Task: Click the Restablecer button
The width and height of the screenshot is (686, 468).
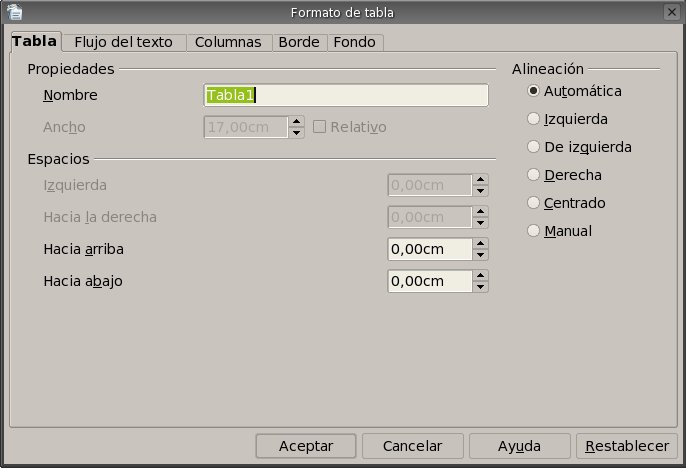Action: pyautogui.click(x=627, y=445)
